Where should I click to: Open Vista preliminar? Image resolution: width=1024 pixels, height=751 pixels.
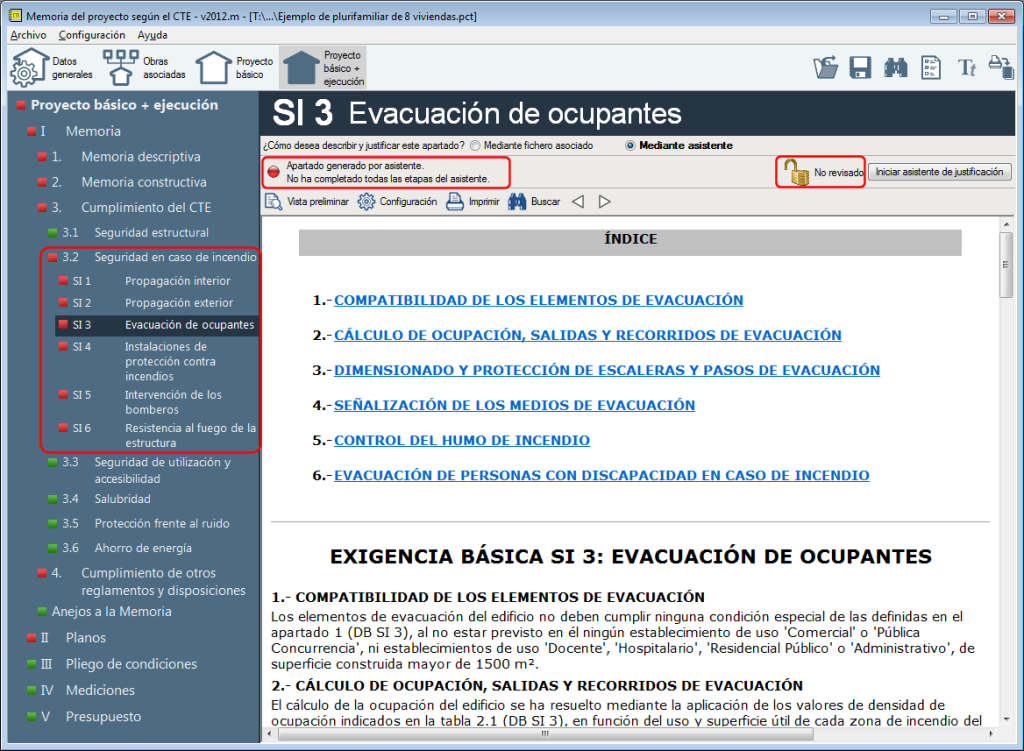[x=307, y=202]
